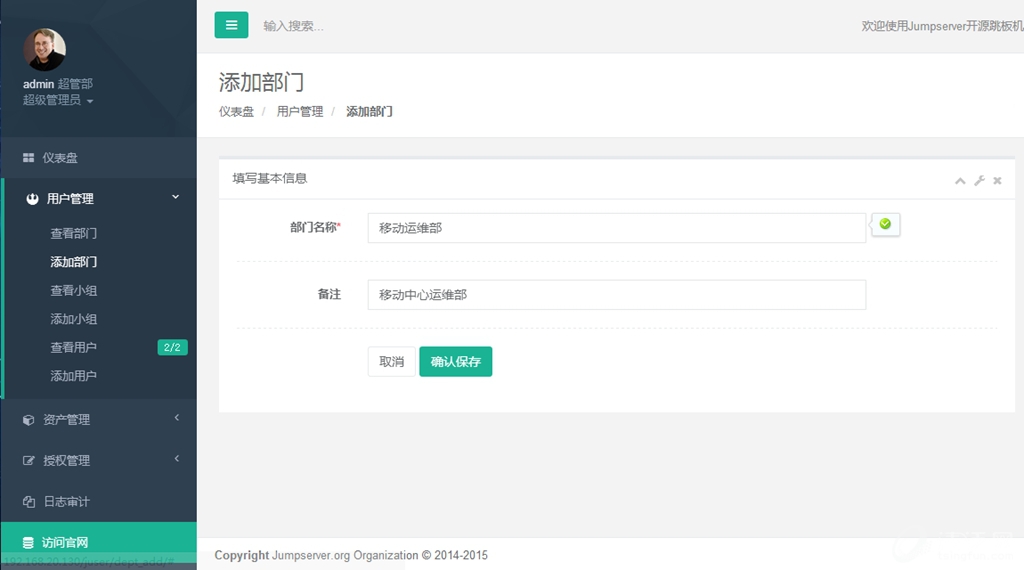
Task: Go to 添加用户 sidebar item
Action: coord(74,376)
